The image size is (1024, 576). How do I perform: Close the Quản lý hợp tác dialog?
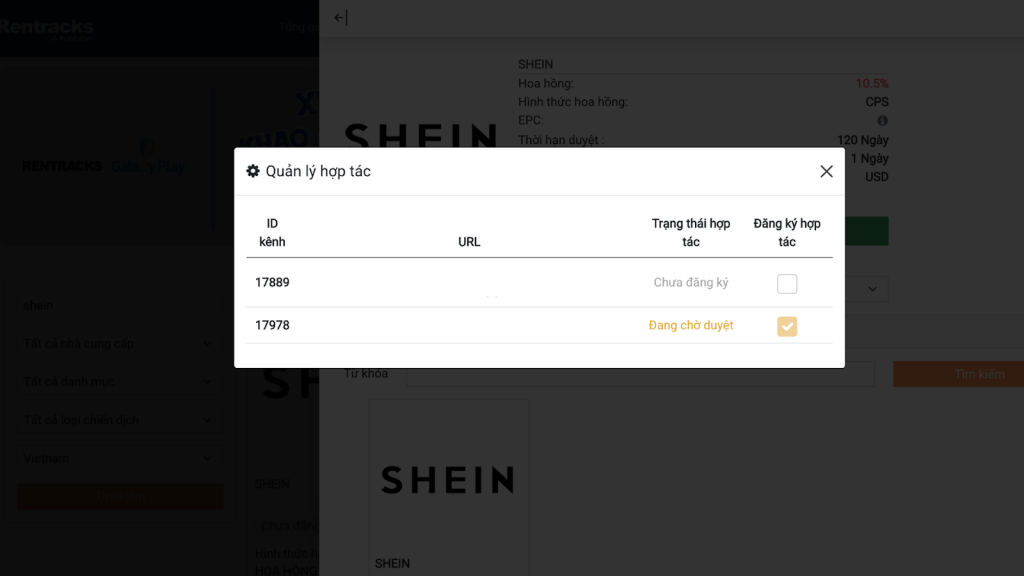click(x=826, y=171)
